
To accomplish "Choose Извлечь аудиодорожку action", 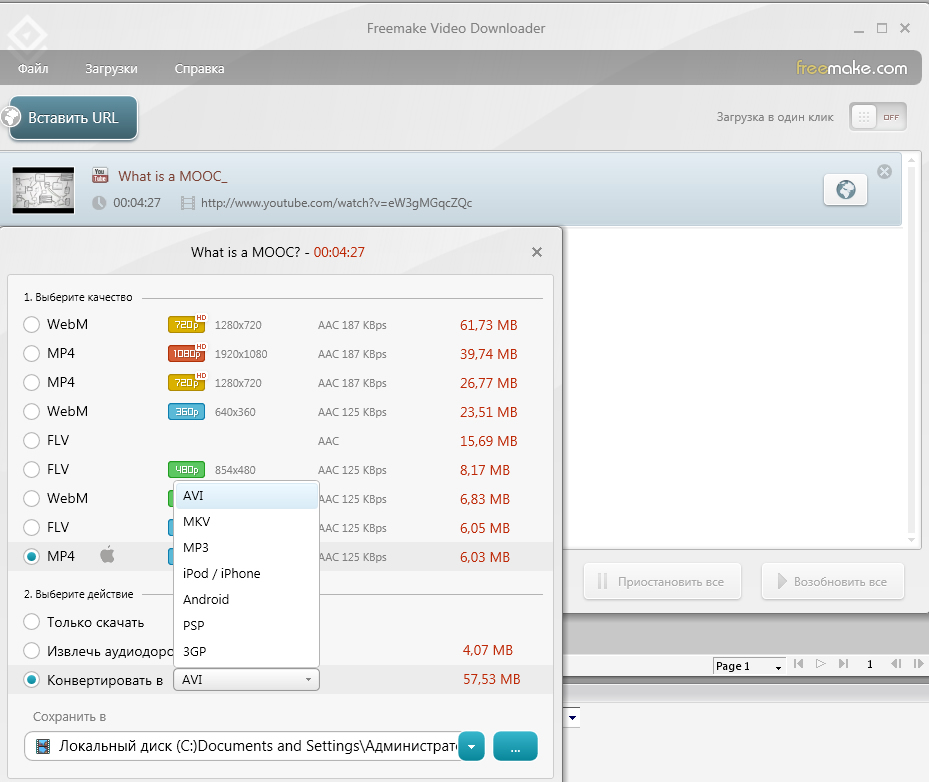I will point(31,651).
